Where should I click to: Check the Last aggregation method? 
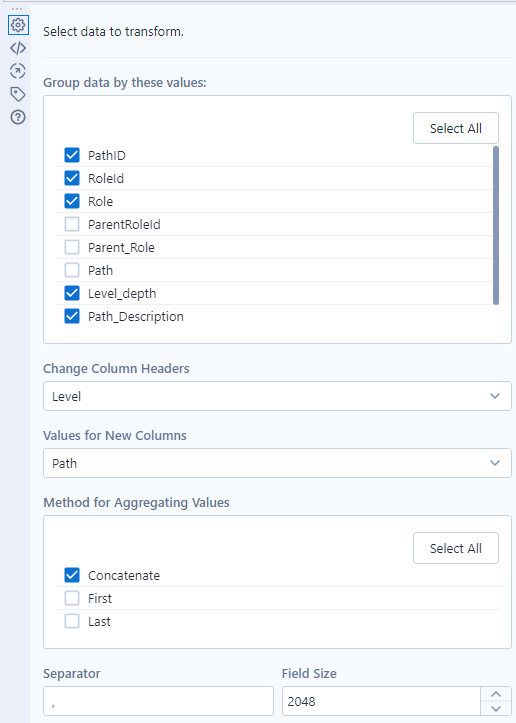point(72,622)
